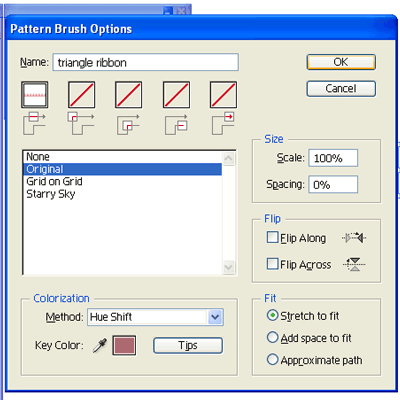Select the end tile thumbnail
The height and width of the screenshot is (400, 400).
[x=223, y=95]
